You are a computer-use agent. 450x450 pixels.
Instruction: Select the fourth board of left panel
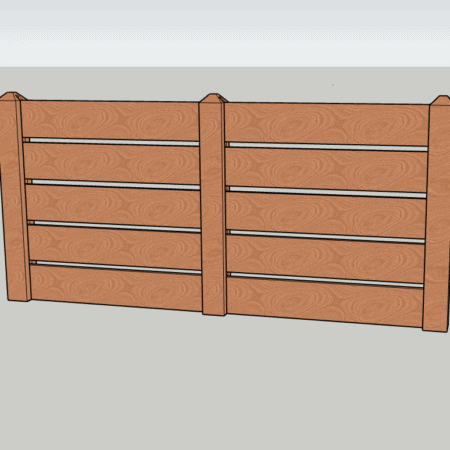[x=114, y=246]
